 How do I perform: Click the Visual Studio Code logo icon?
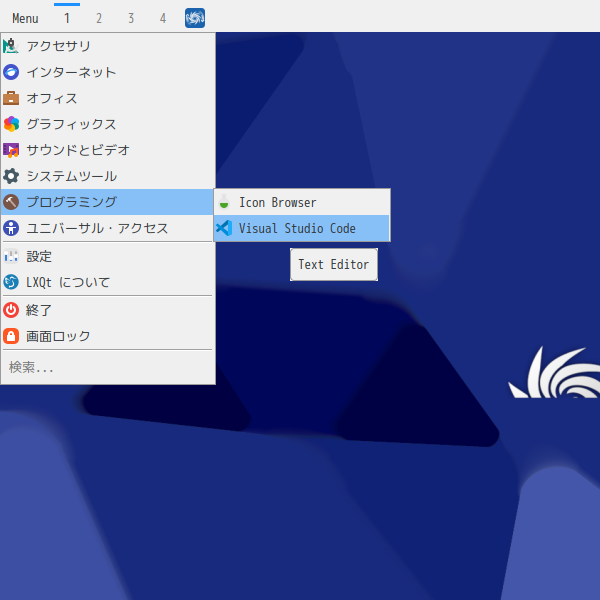pos(224,228)
